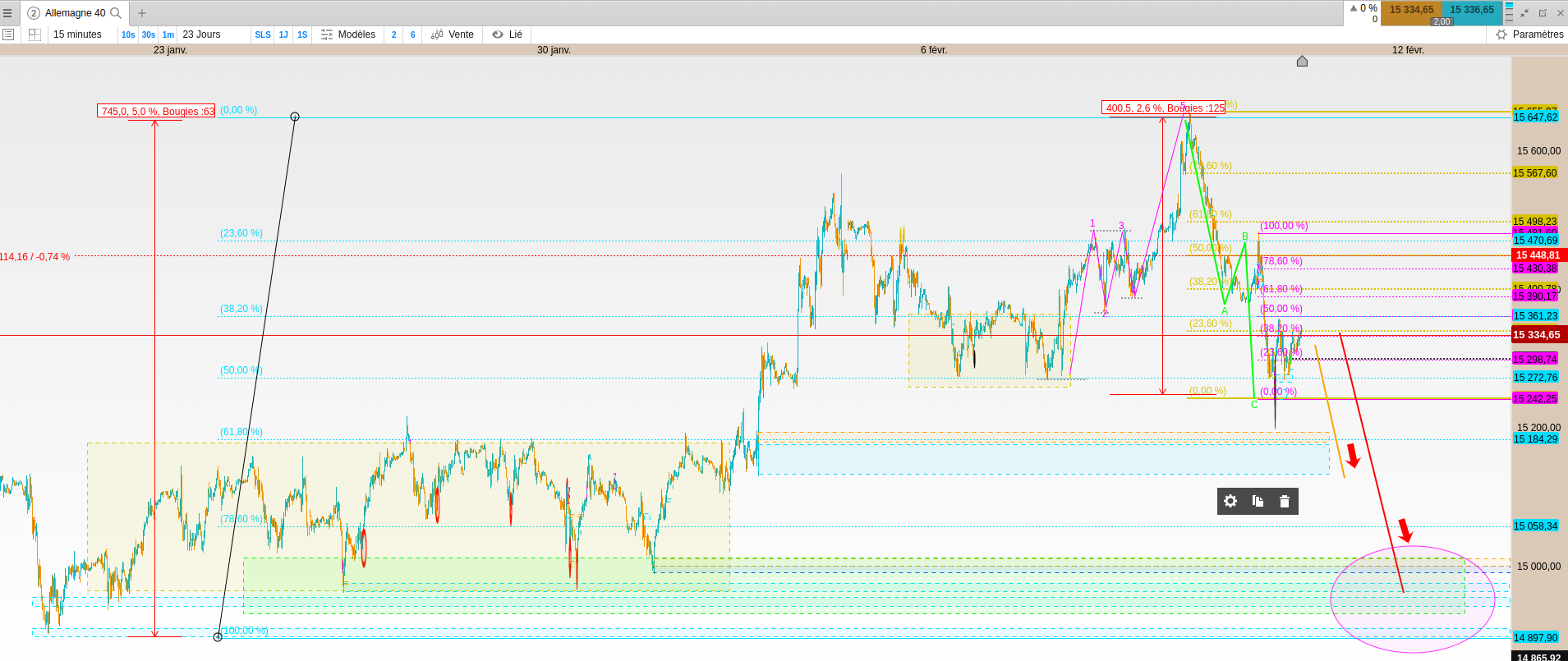Expand the 15 minutes timeframe selector
Image resolution: width=1568 pixels, height=661 pixels.
click(x=77, y=34)
